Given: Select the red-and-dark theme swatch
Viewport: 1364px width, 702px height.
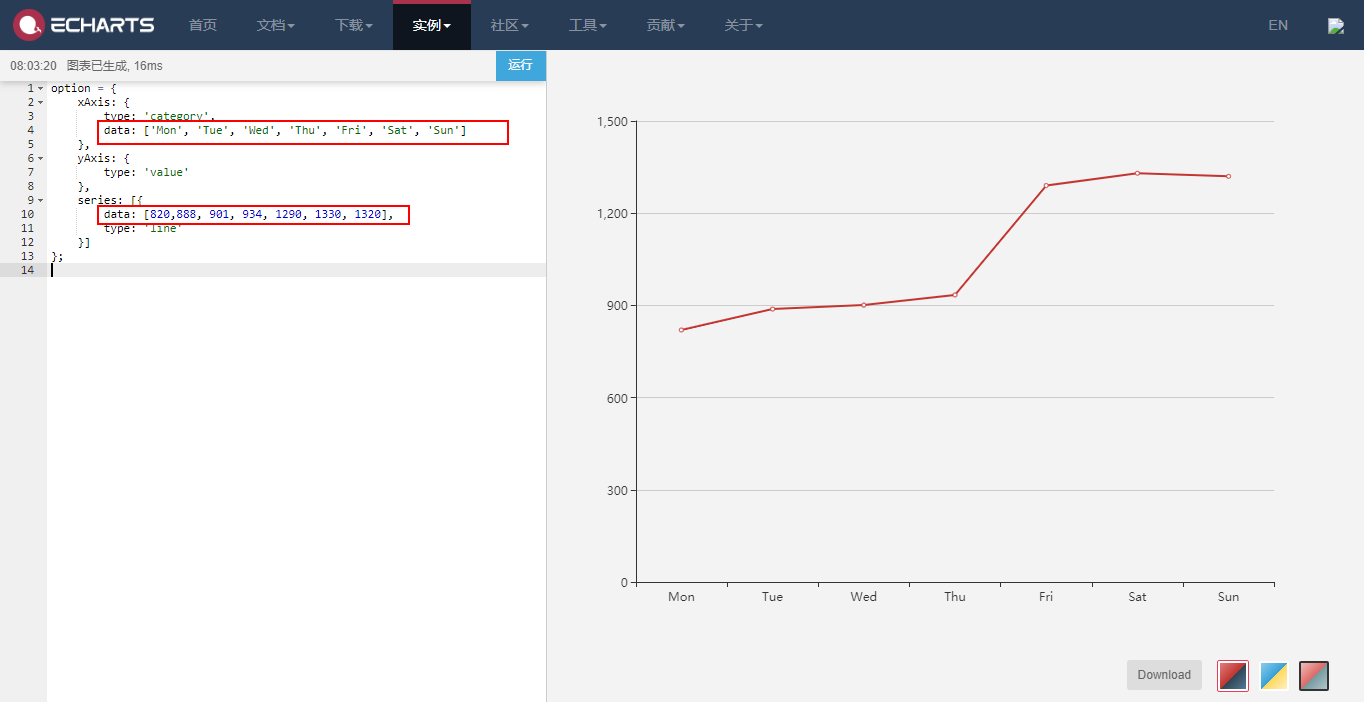Looking at the screenshot, I should click(x=1233, y=676).
